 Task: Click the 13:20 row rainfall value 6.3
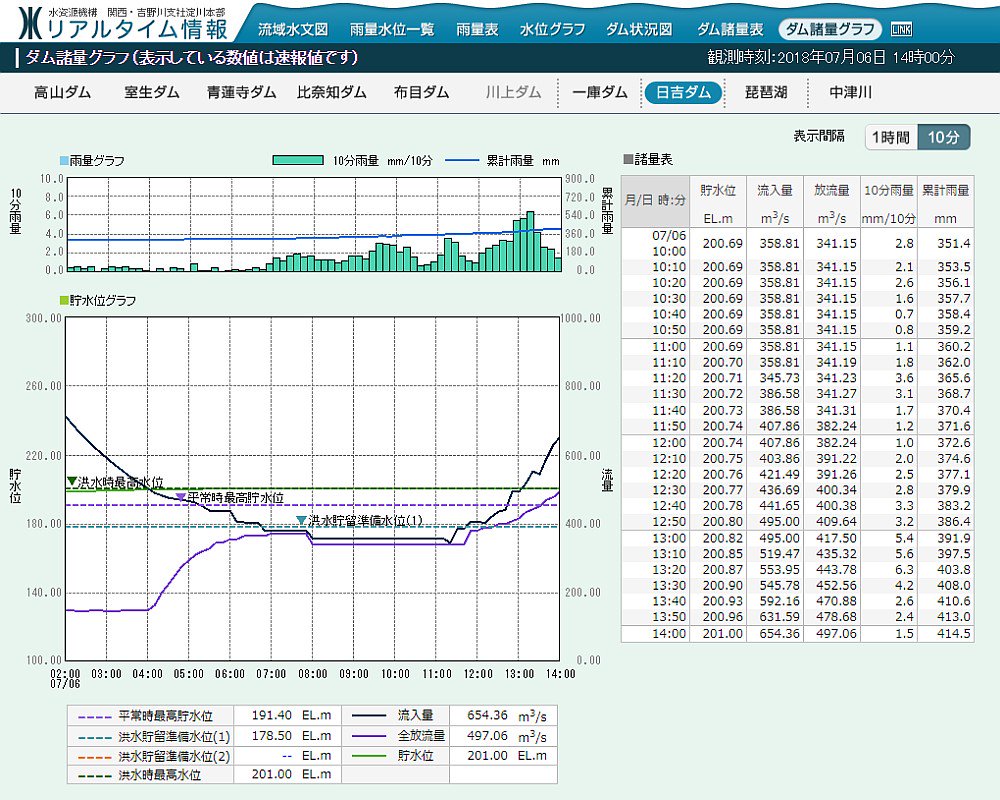pos(904,569)
